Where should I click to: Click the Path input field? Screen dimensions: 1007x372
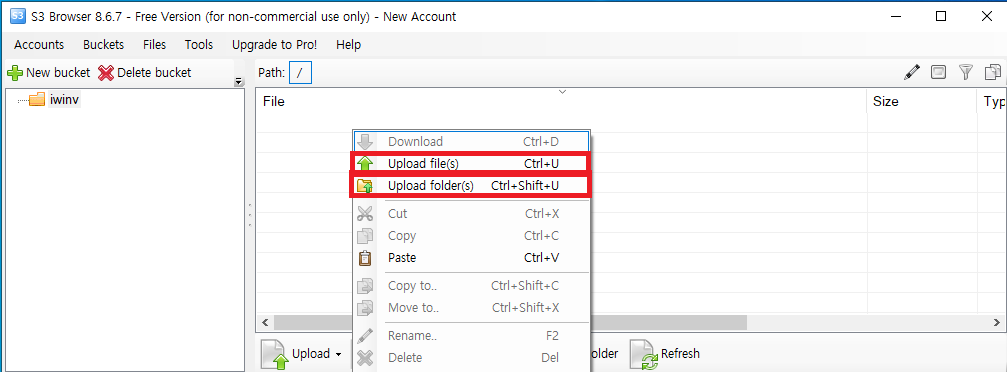tap(301, 73)
